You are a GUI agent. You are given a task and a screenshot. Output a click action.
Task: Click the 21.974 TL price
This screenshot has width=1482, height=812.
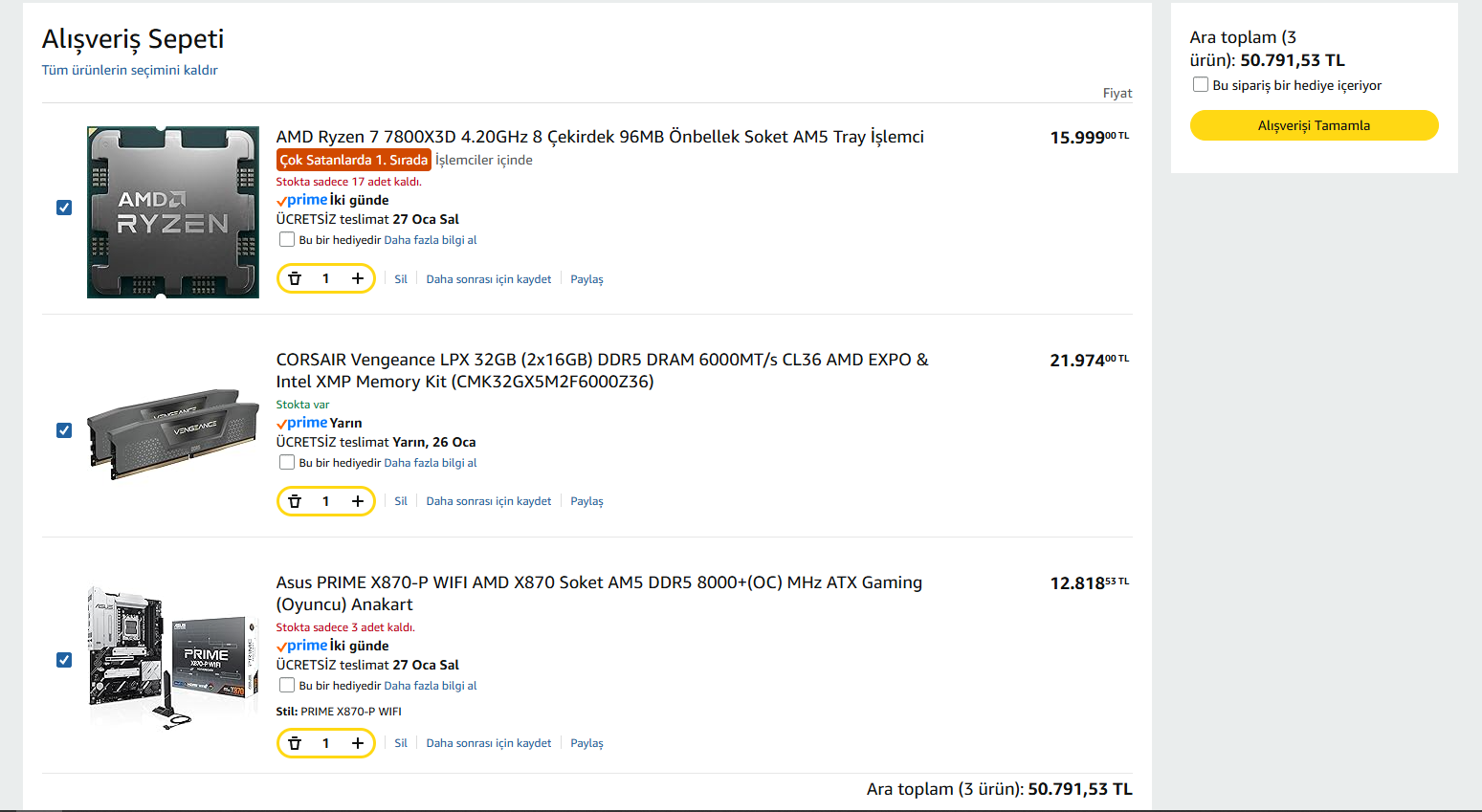[x=1090, y=361]
